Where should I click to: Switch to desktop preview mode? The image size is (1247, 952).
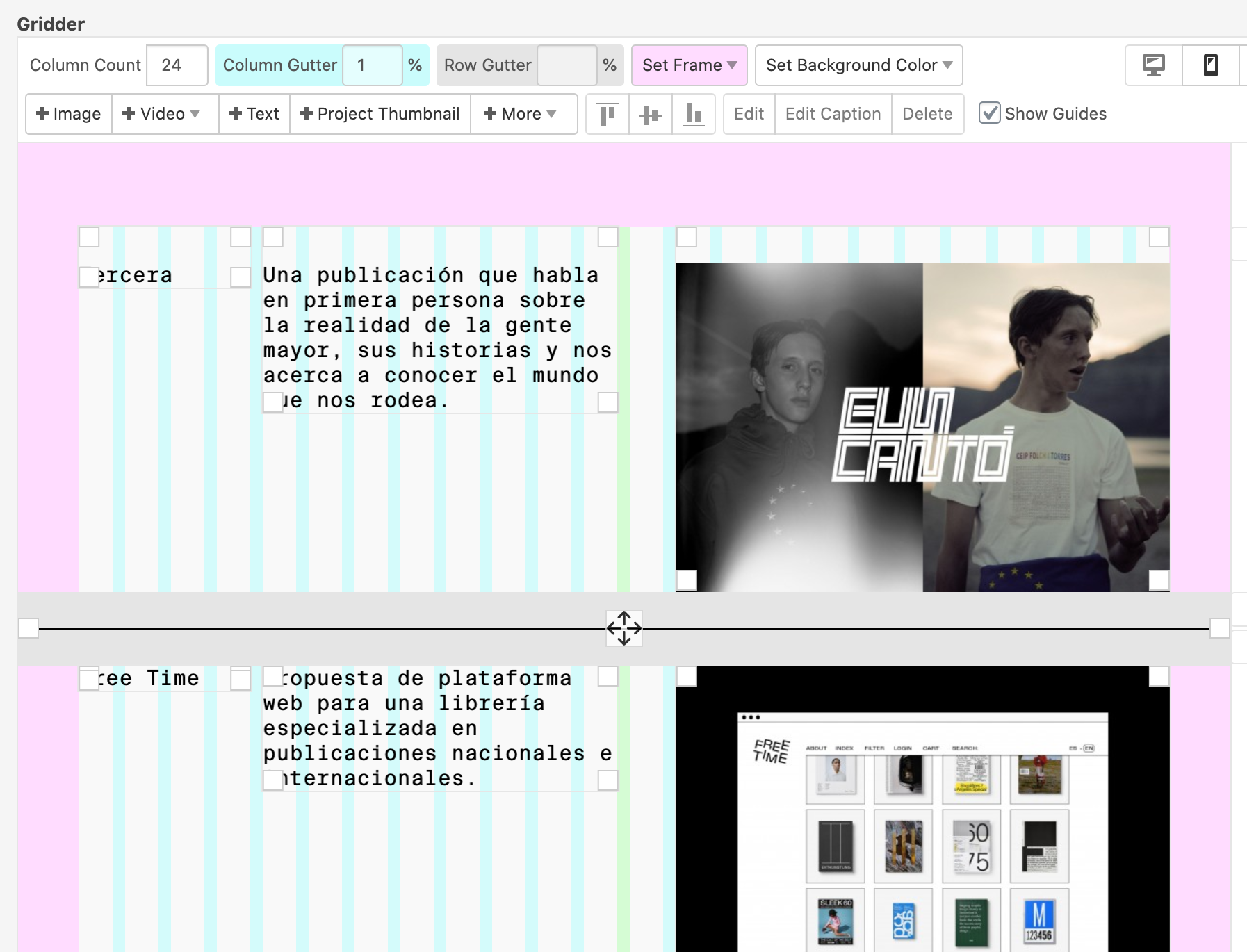tap(1152, 65)
